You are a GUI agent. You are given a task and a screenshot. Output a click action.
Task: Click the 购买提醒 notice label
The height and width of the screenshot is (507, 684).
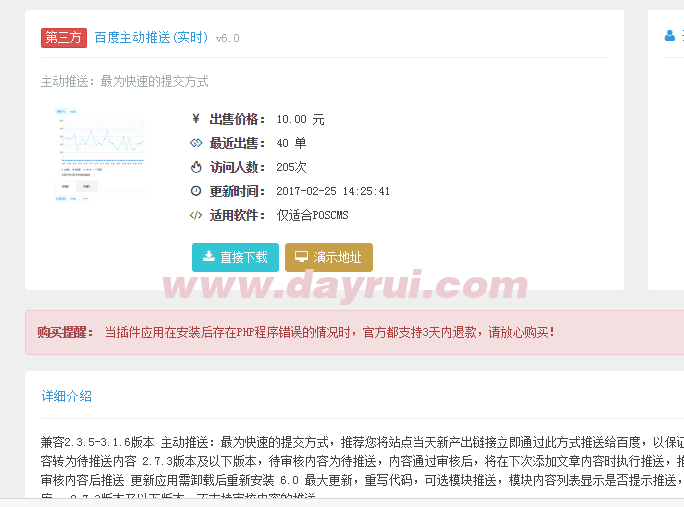pyautogui.click(x=65, y=332)
